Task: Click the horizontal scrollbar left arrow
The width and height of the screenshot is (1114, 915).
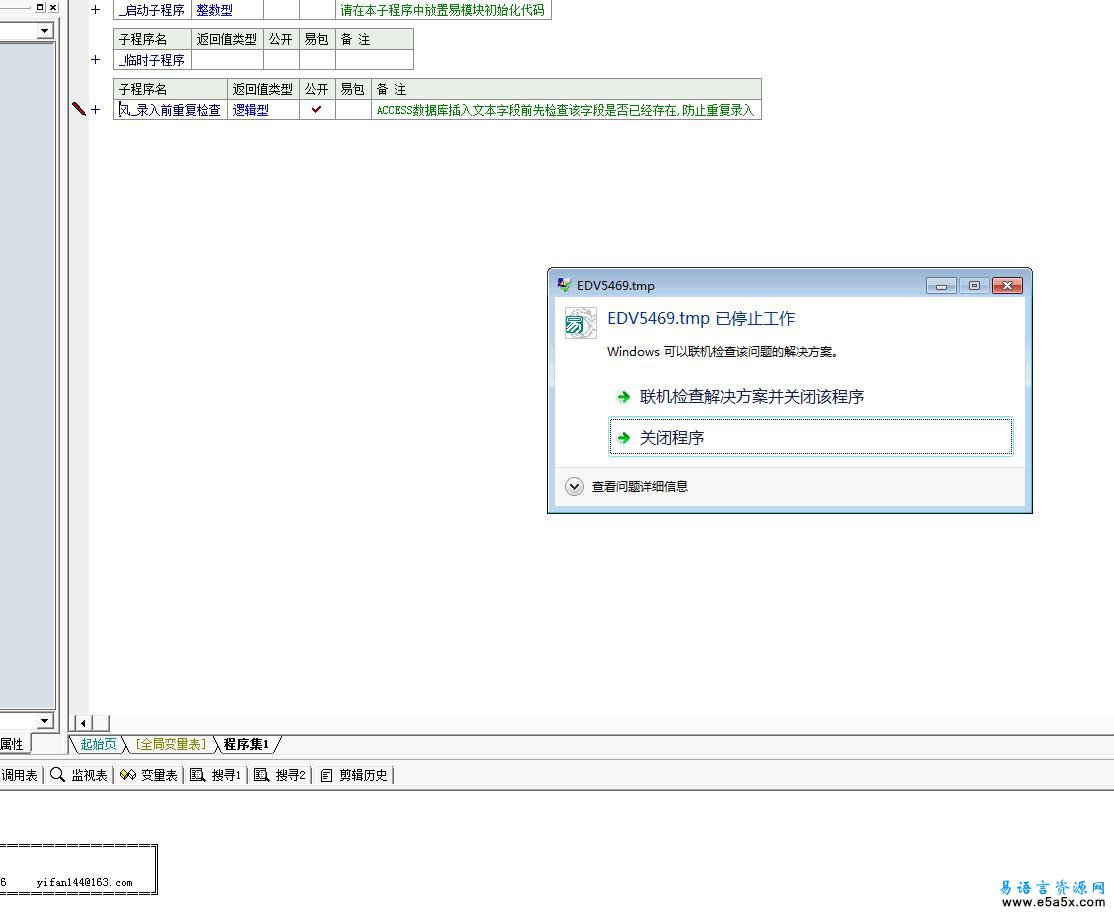Action: click(83, 723)
